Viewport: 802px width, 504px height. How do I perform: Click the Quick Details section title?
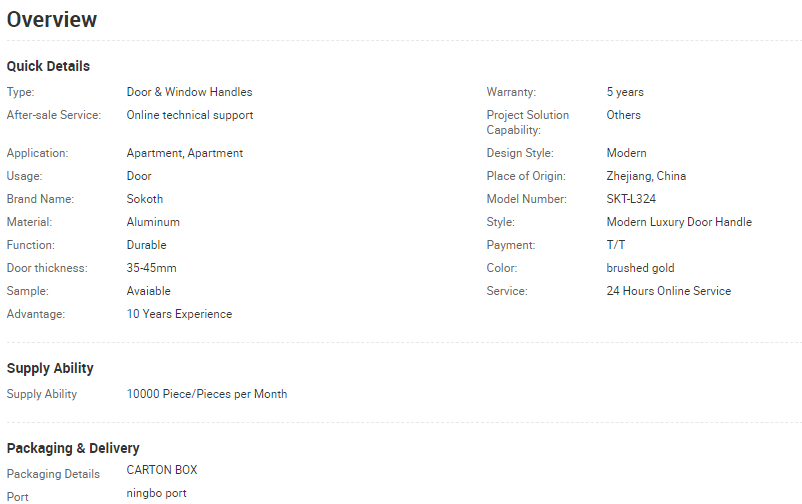48,66
